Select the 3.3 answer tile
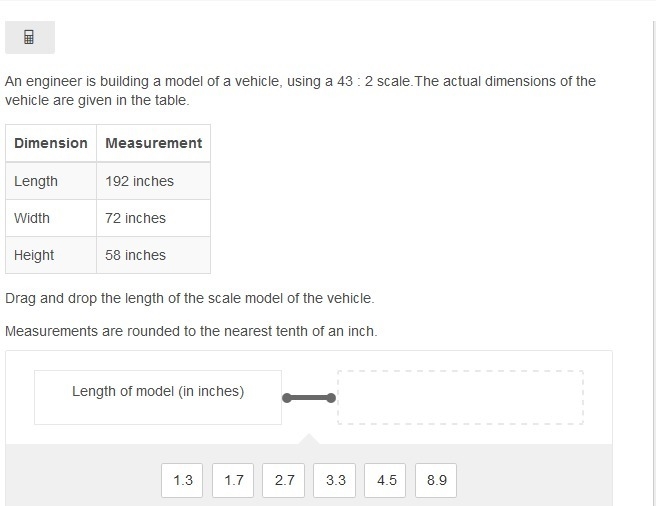Screen dimensions: 656x506 point(335,480)
